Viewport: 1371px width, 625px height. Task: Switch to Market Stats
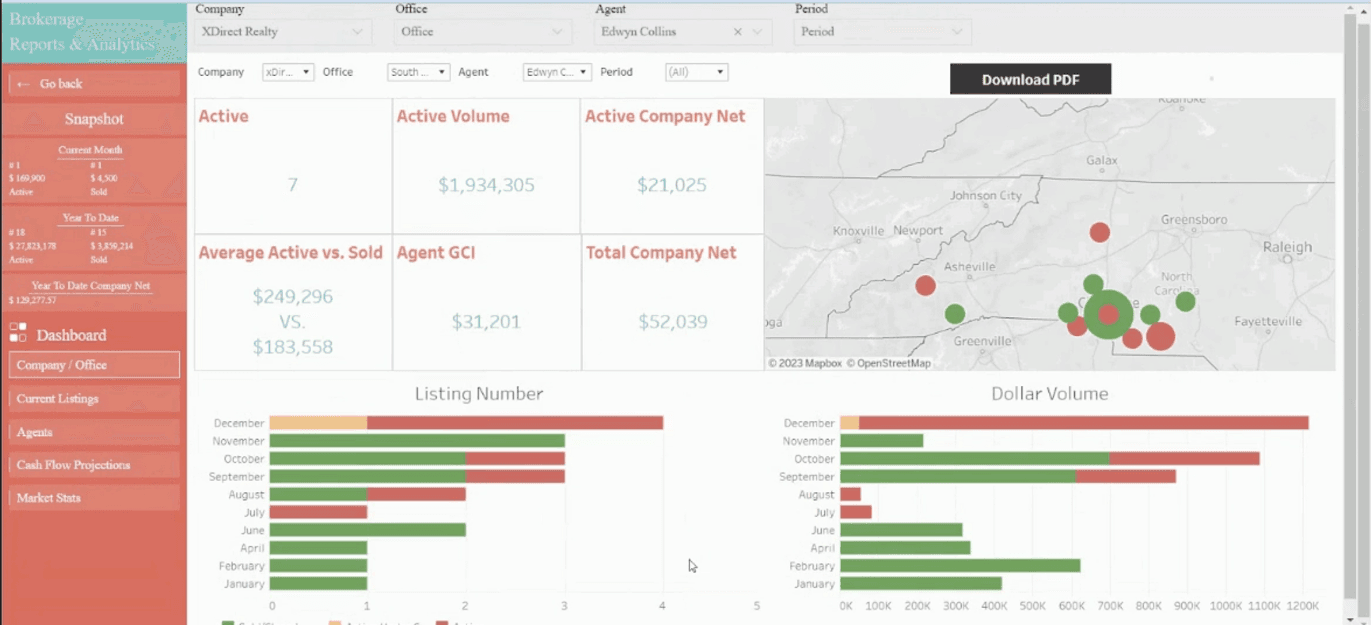94,497
